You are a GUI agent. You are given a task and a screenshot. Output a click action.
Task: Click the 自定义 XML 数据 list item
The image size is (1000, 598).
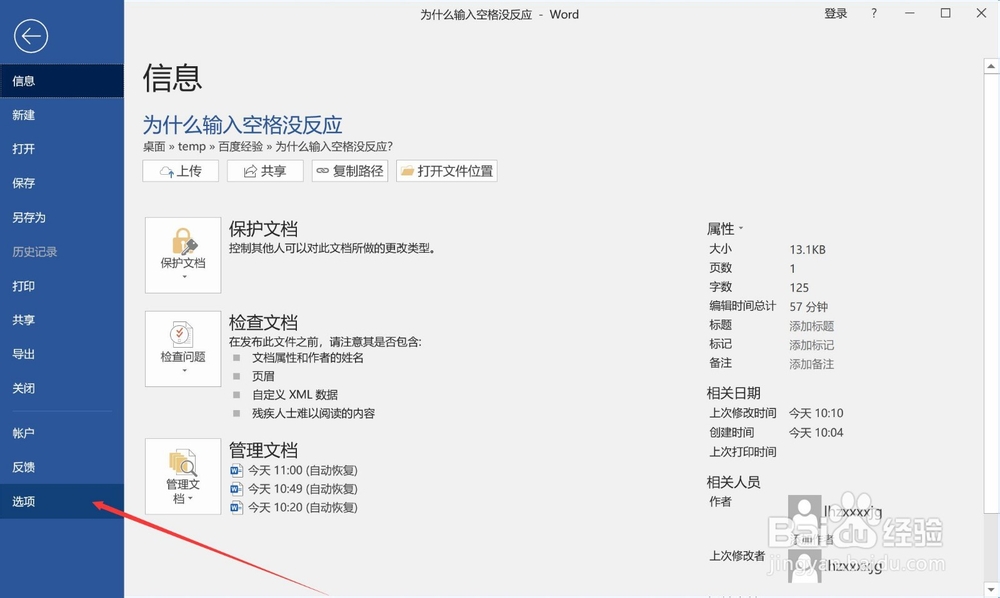coord(295,395)
